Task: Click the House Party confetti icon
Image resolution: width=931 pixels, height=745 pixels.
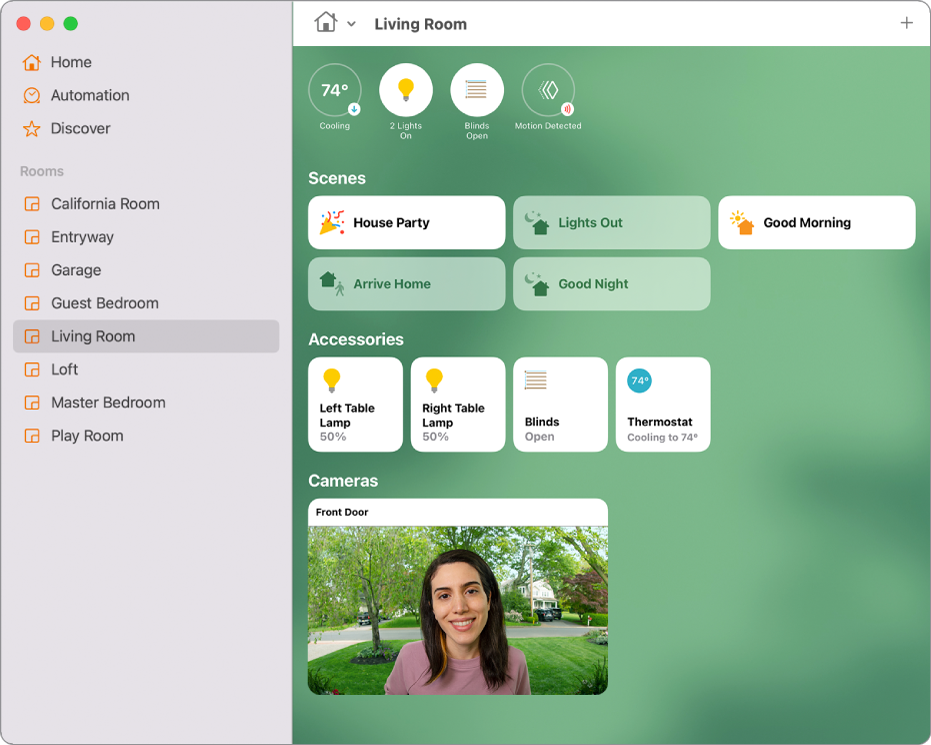Action: (332, 222)
